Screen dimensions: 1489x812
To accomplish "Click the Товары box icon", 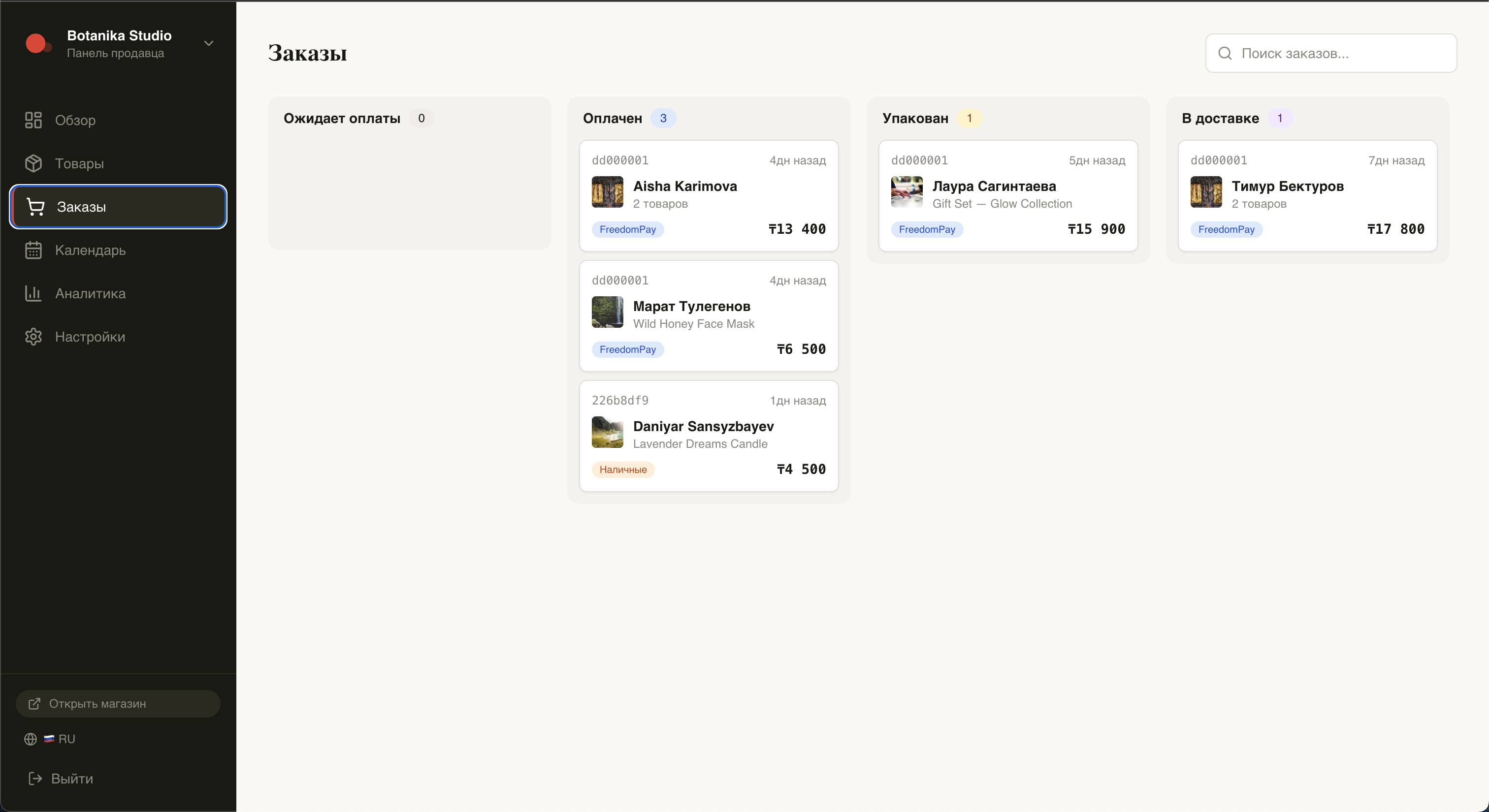I will [x=33, y=163].
